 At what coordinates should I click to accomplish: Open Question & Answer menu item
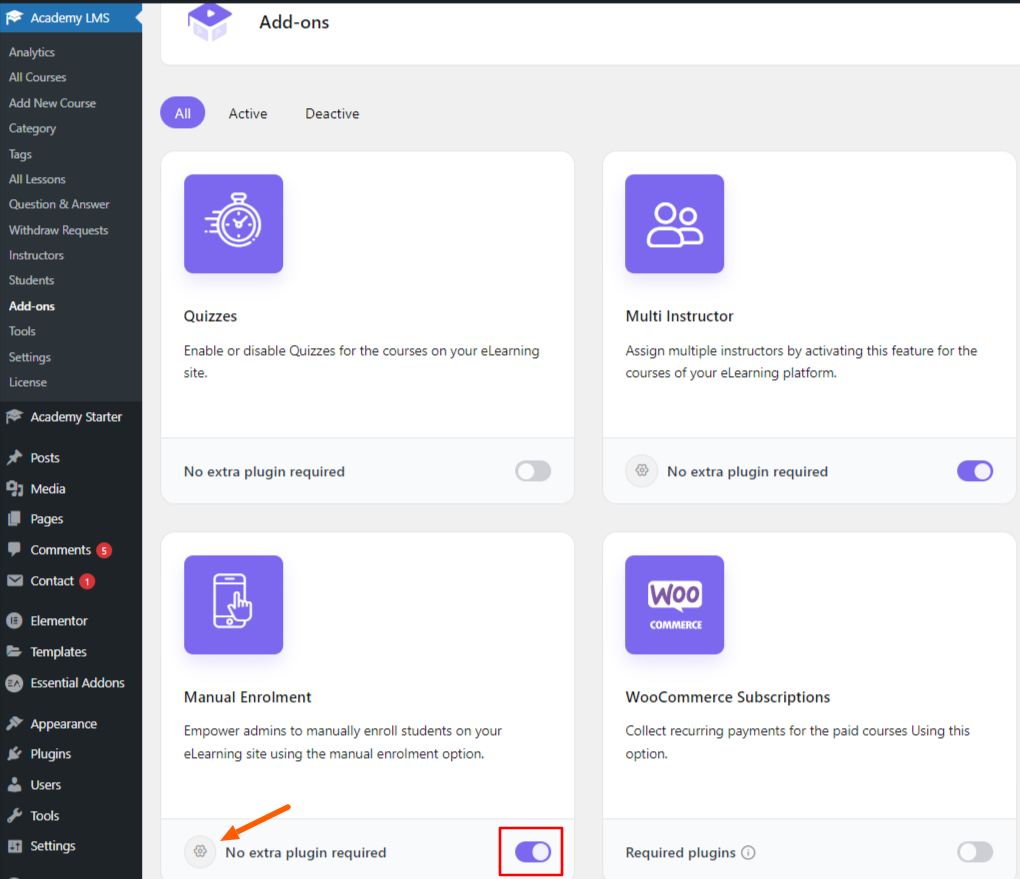[x=59, y=204]
